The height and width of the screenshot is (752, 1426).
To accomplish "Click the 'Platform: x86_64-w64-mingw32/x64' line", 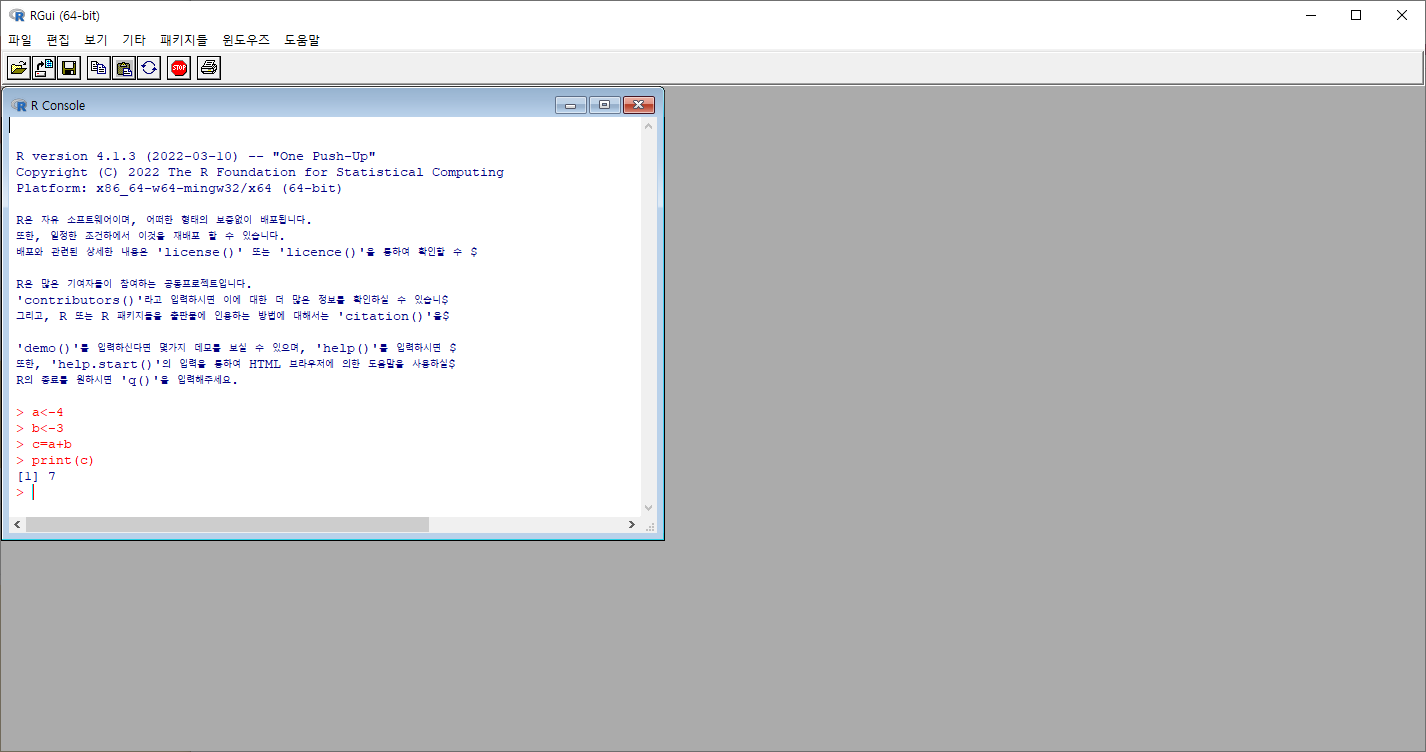I will point(179,188).
